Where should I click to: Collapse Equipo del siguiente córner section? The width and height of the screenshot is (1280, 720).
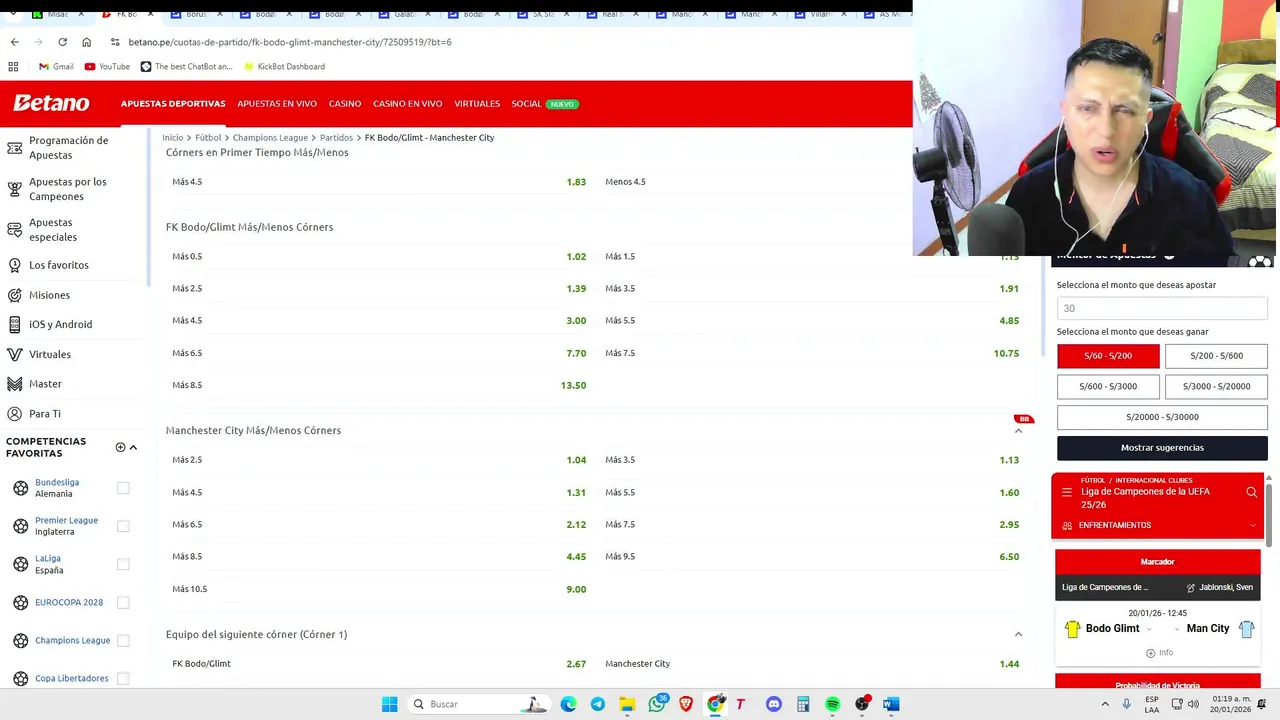pyautogui.click(x=1018, y=634)
